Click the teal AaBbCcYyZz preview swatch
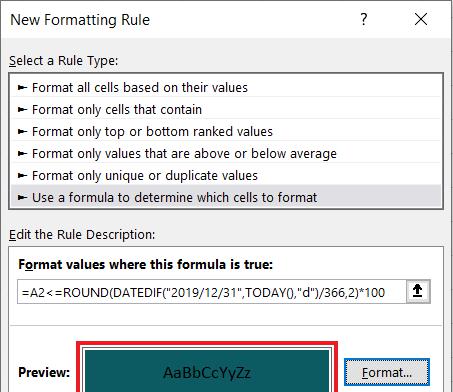This screenshot has height=392, width=453. (207, 371)
